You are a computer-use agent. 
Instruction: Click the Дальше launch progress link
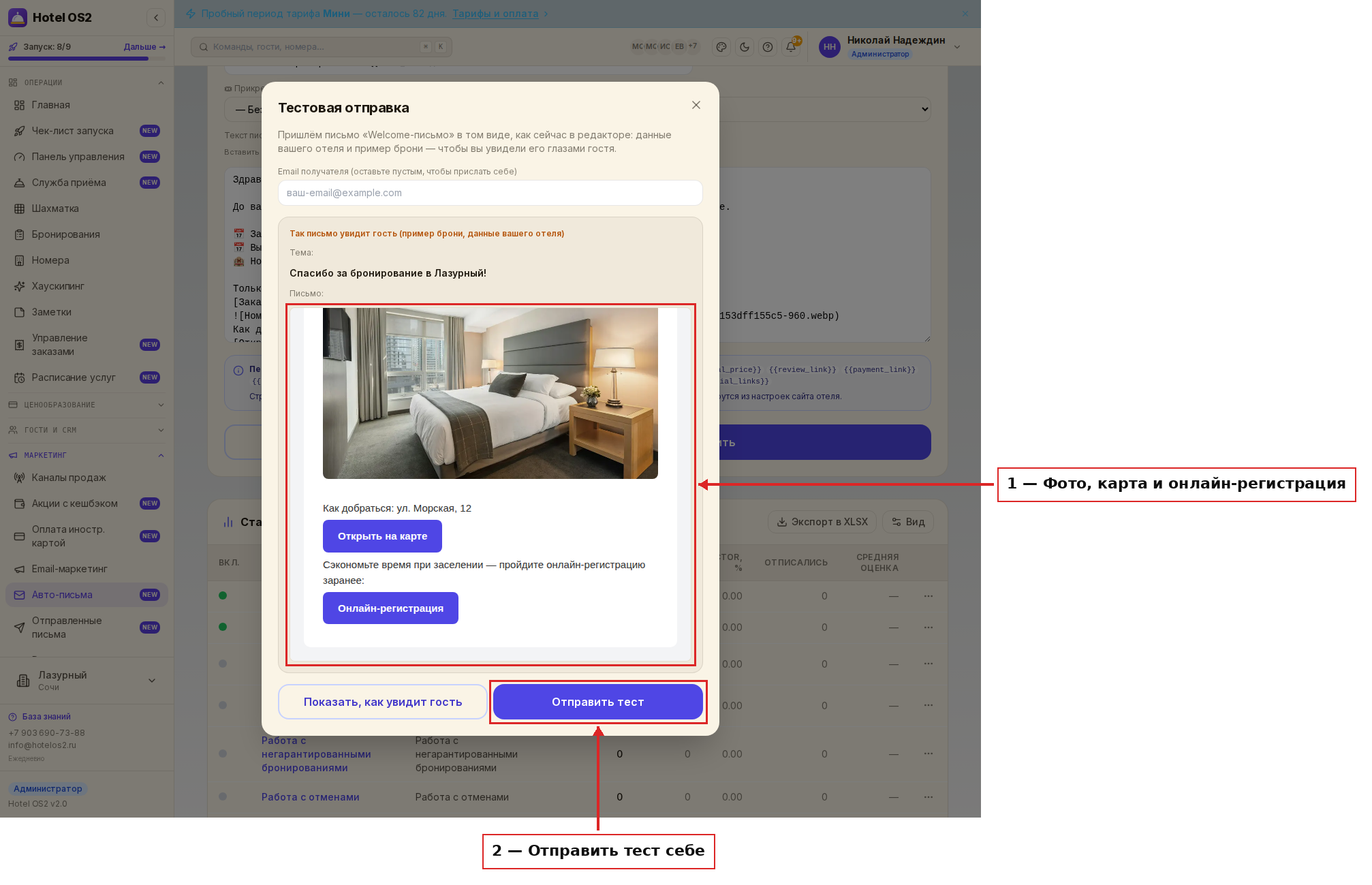tap(144, 47)
